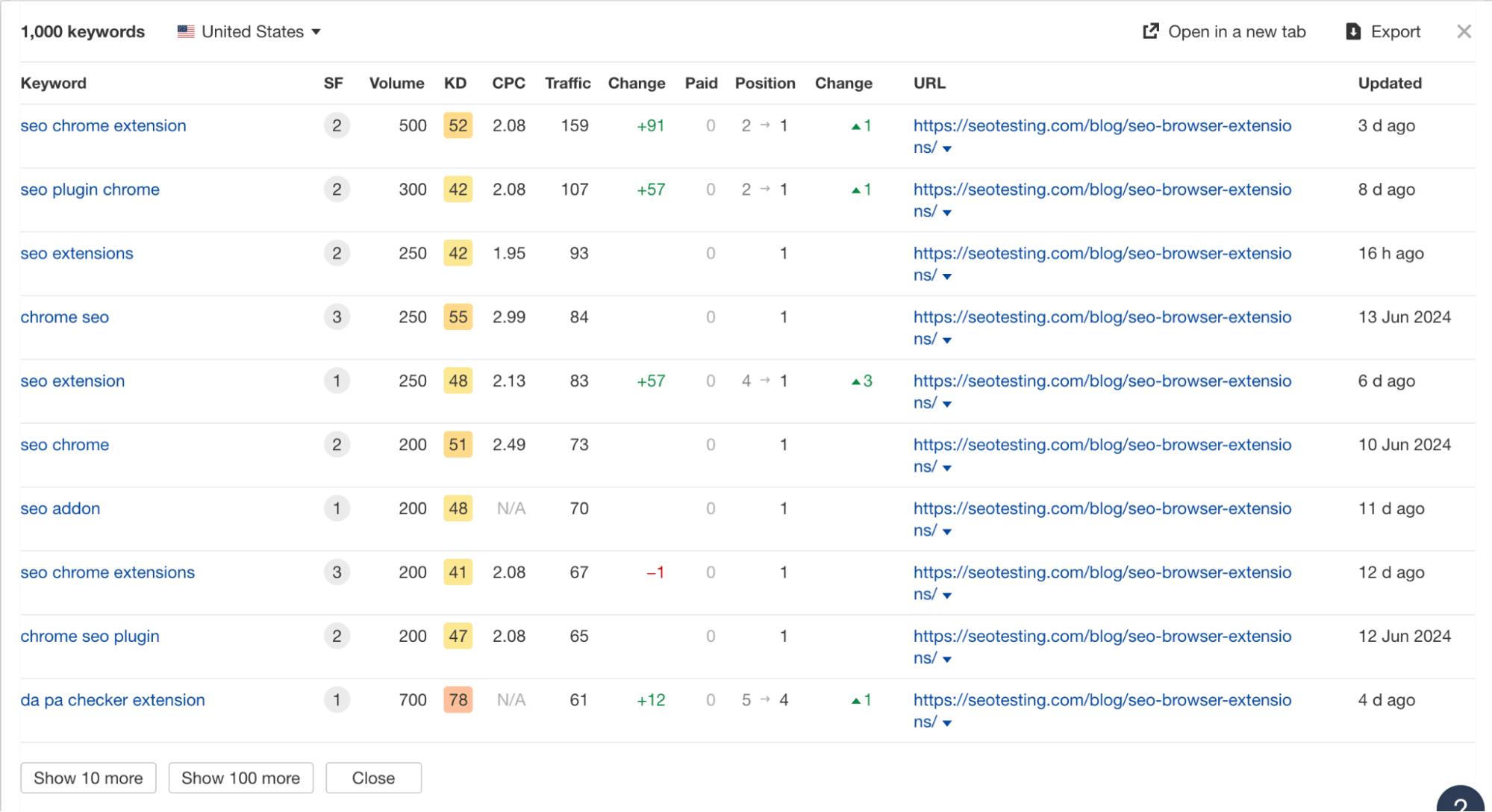Sort the table by Volume column
Image resolution: width=1492 pixels, height=812 pixels.
click(x=396, y=83)
